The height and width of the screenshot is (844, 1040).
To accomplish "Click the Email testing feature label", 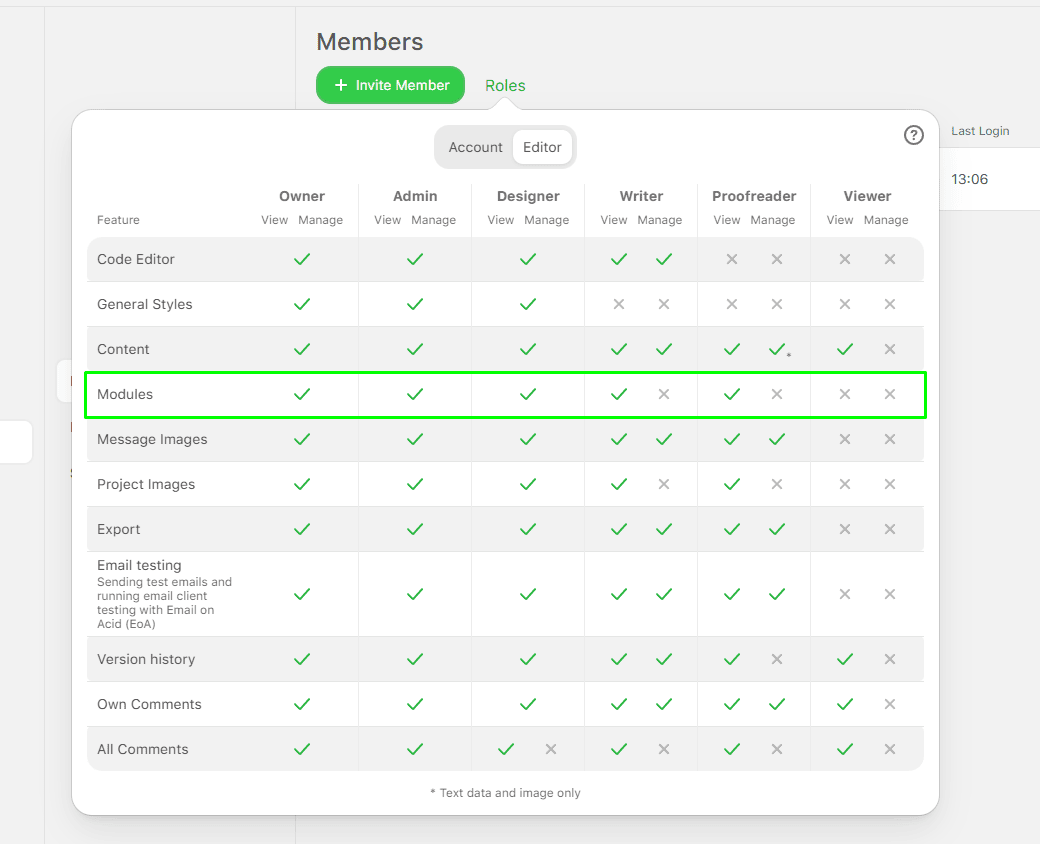I will click(x=139, y=565).
